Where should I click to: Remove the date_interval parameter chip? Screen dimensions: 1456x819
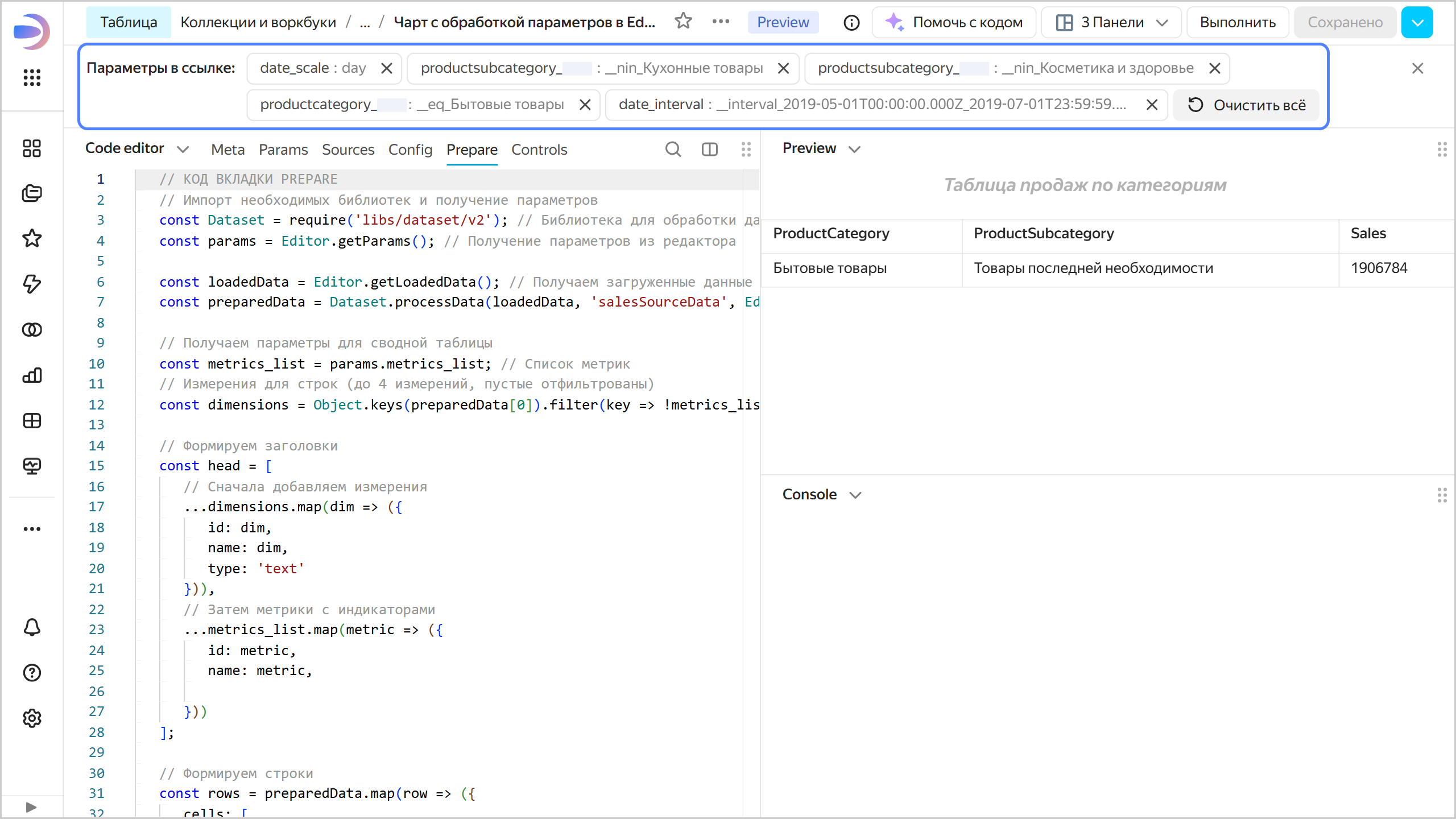tap(1152, 105)
